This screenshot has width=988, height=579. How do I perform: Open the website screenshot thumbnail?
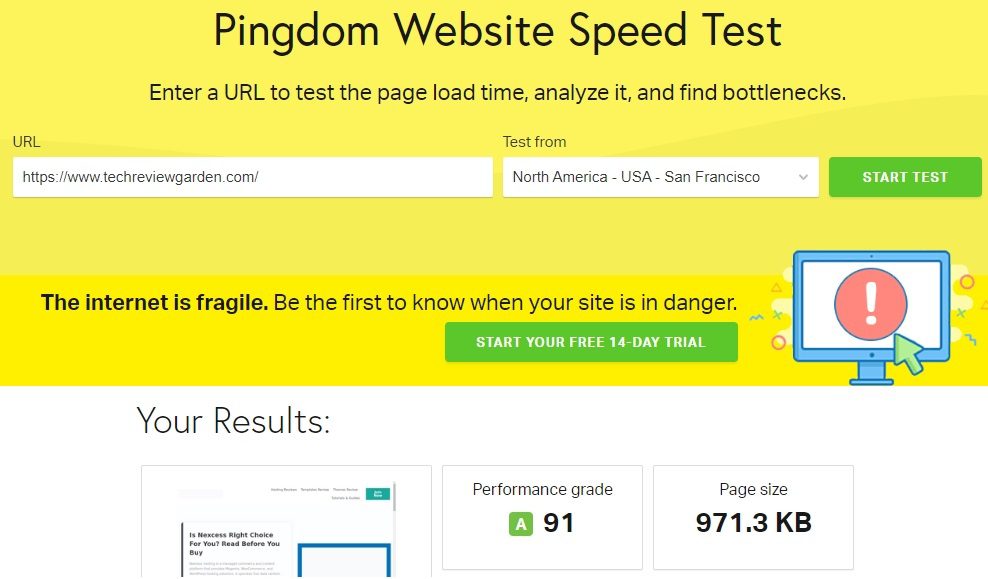(x=287, y=522)
